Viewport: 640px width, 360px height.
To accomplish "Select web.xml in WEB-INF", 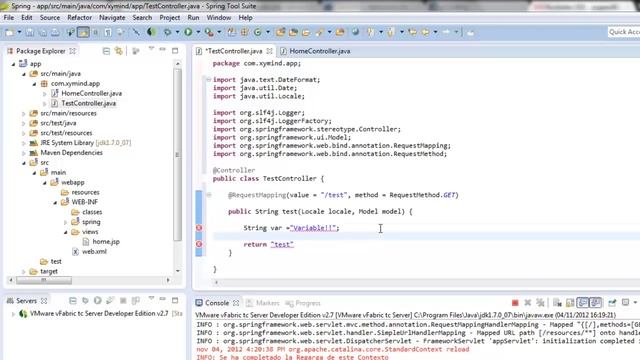I will click(x=94, y=251).
